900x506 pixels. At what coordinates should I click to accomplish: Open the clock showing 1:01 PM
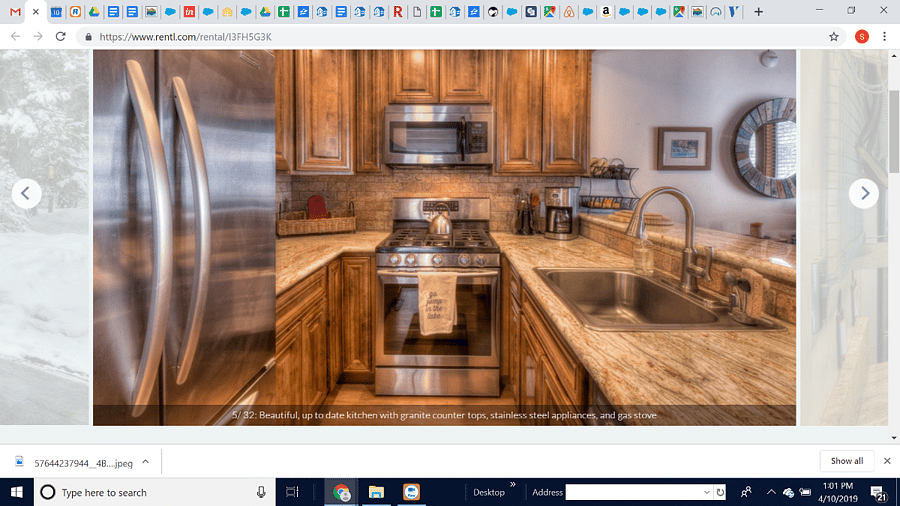pyautogui.click(x=838, y=492)
